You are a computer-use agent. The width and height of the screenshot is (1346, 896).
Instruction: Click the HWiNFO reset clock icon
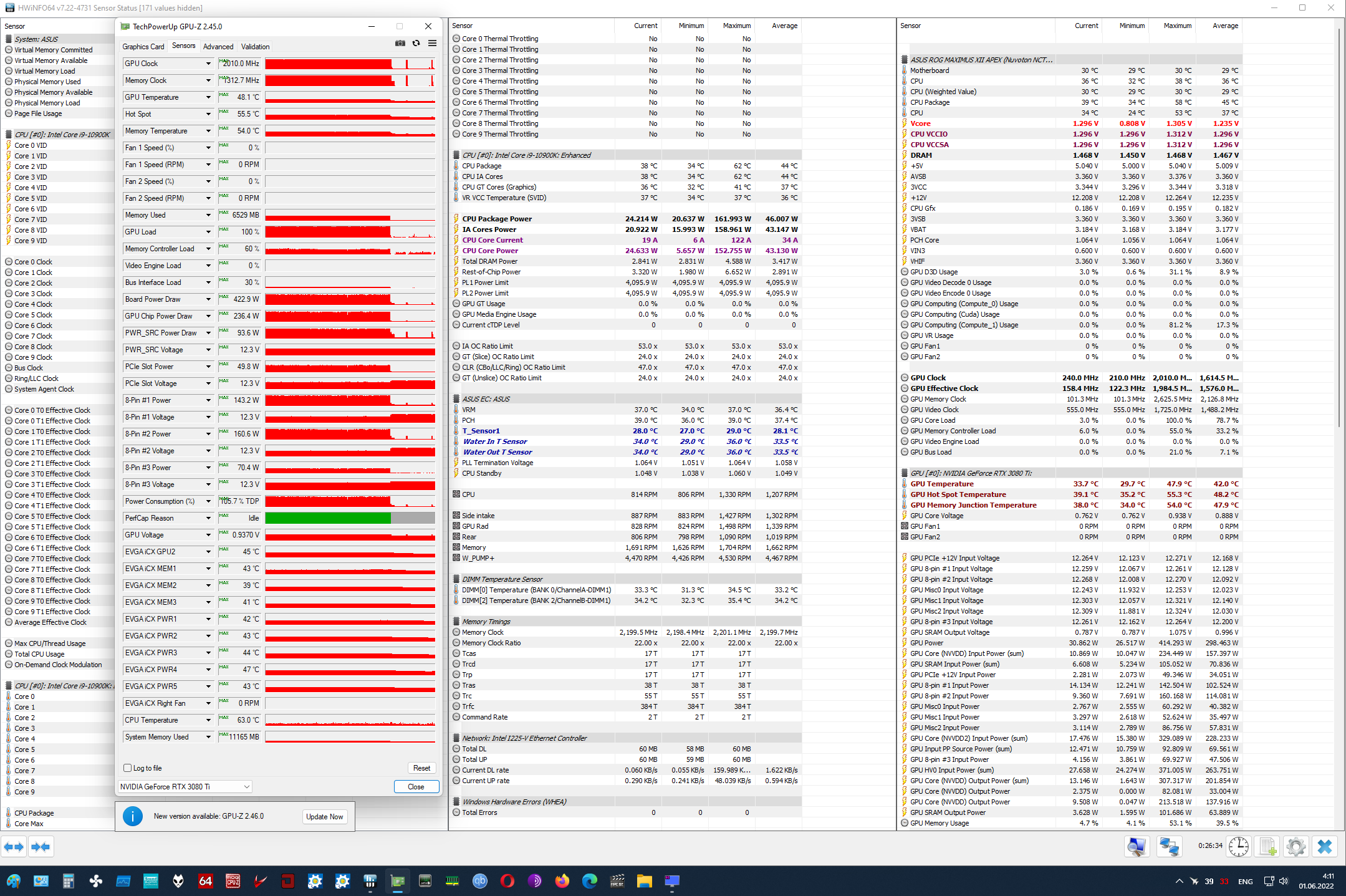(1238, 847)
